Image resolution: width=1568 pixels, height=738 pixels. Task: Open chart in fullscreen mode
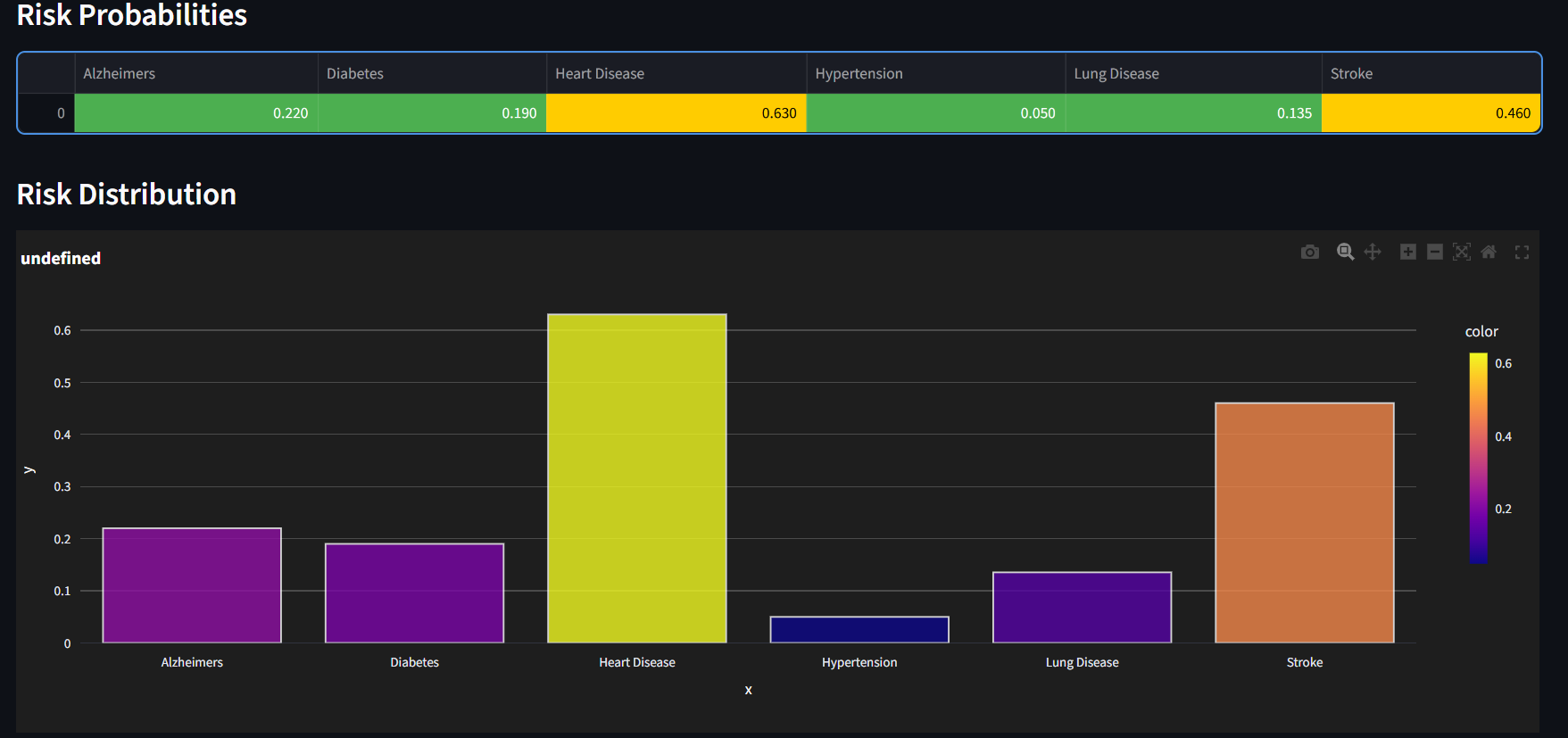tap(1522, 253)
